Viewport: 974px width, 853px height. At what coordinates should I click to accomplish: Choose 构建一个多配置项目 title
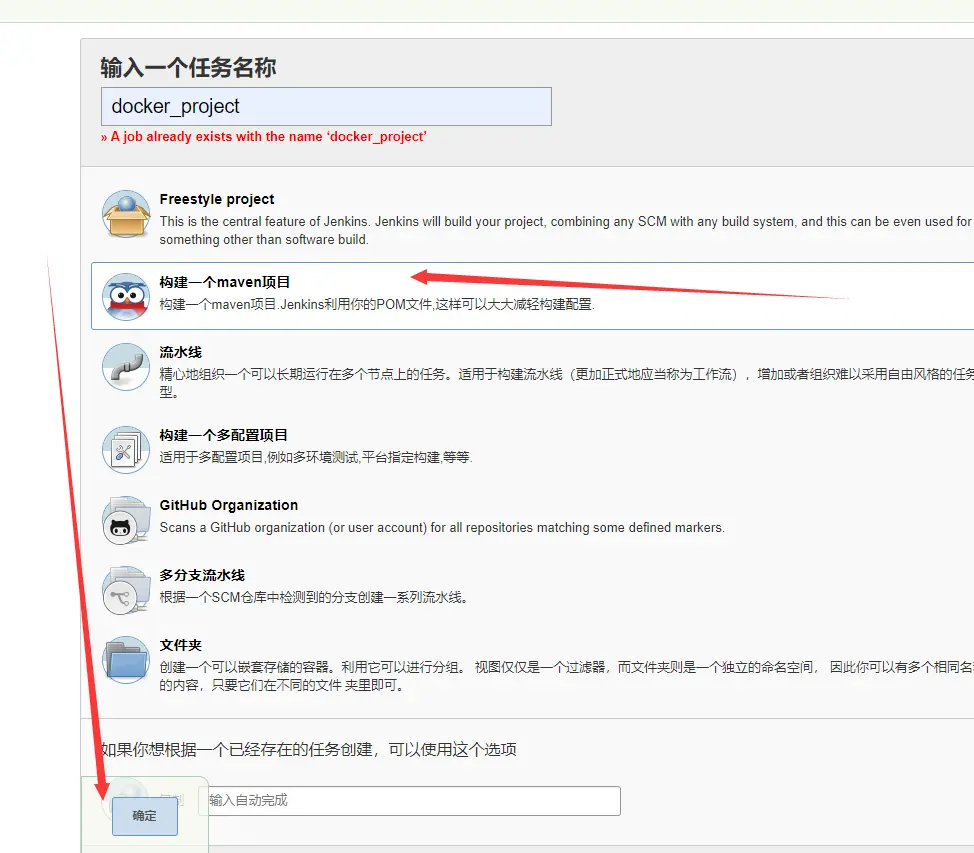[x=224, y=435]
